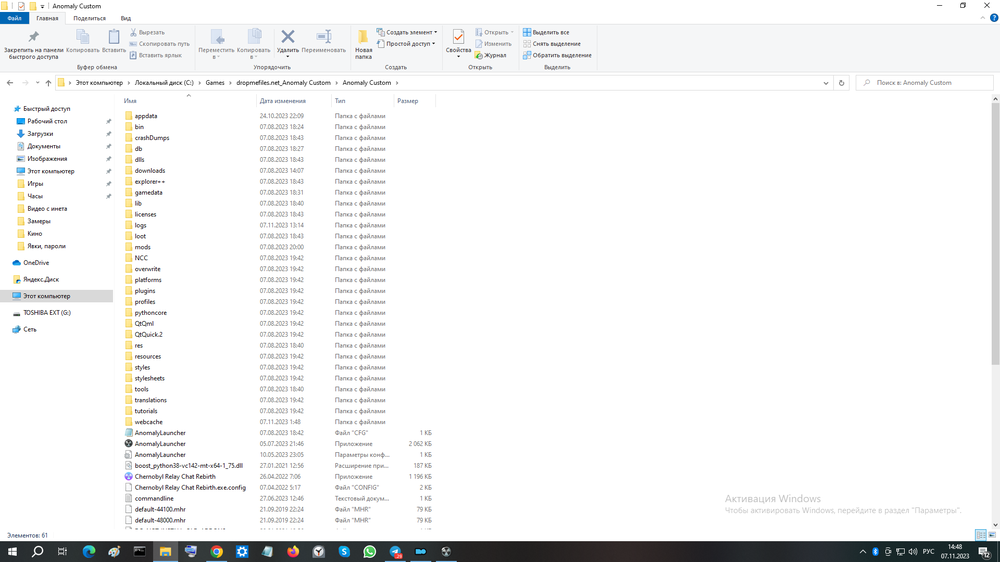Pin folder via Закрепить на панели быстрого доступа
This screenshot has height=562, width=1000.
33,43
